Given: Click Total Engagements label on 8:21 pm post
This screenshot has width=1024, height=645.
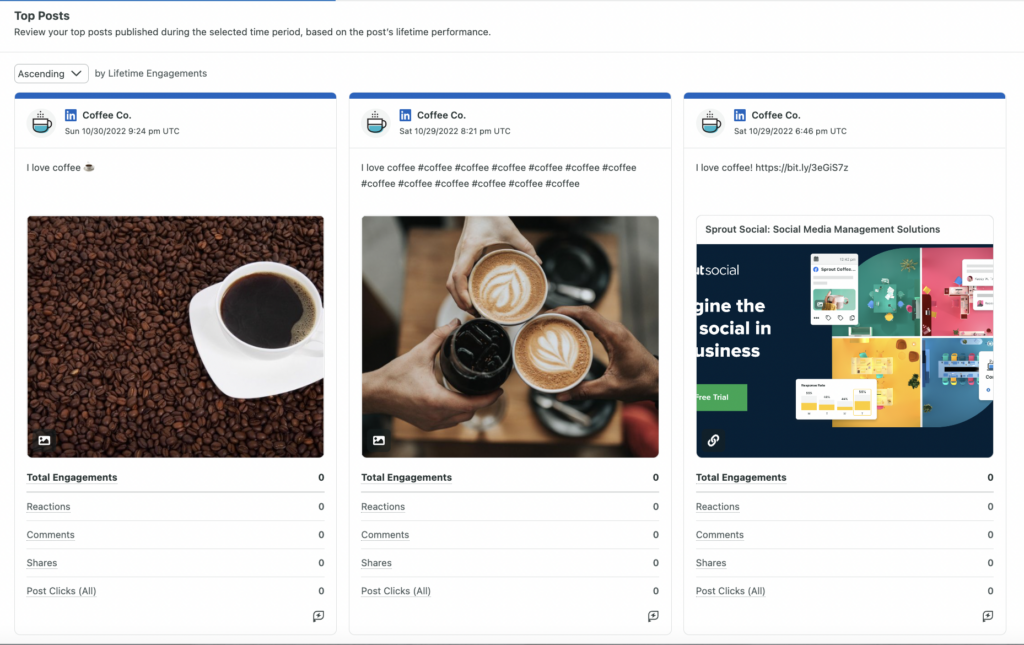Looking at the screenshot, I should tap(406, 477).
